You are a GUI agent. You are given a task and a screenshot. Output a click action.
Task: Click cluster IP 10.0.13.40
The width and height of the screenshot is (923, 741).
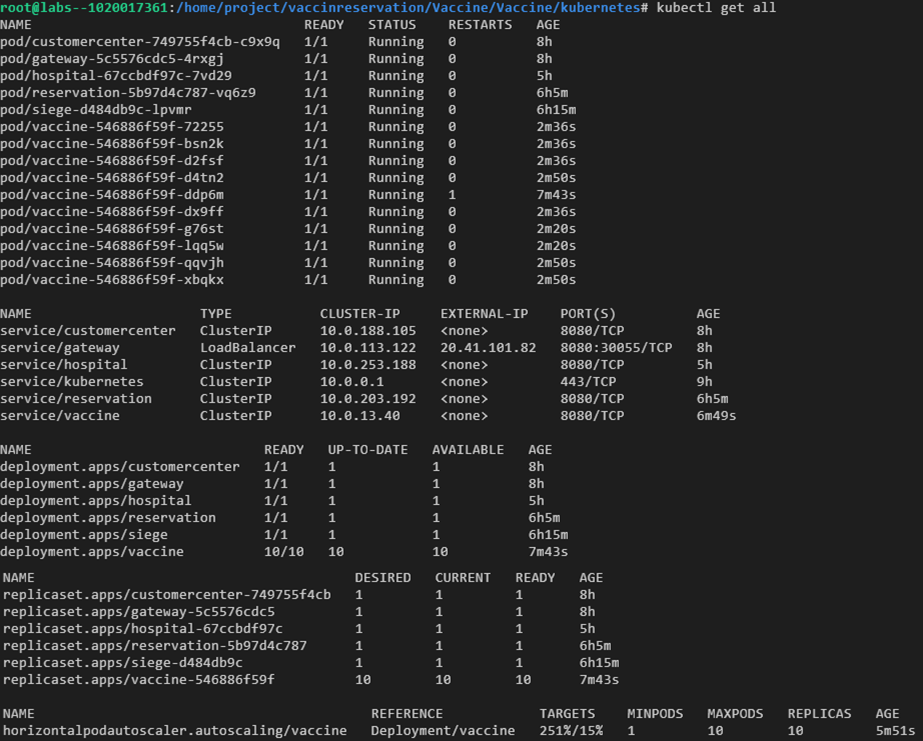(360, 416)
